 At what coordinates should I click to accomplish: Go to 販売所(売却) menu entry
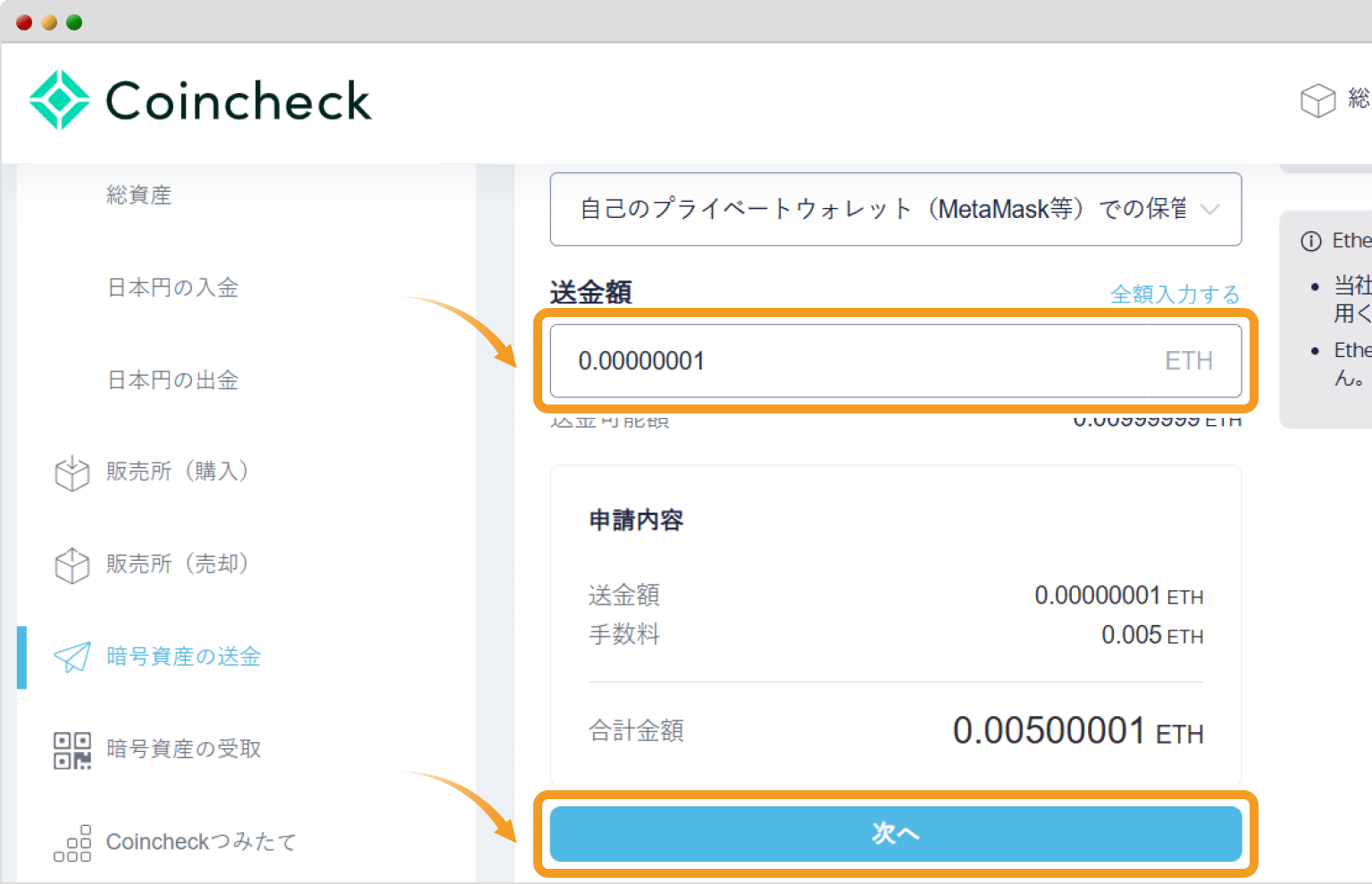point(177,564)
